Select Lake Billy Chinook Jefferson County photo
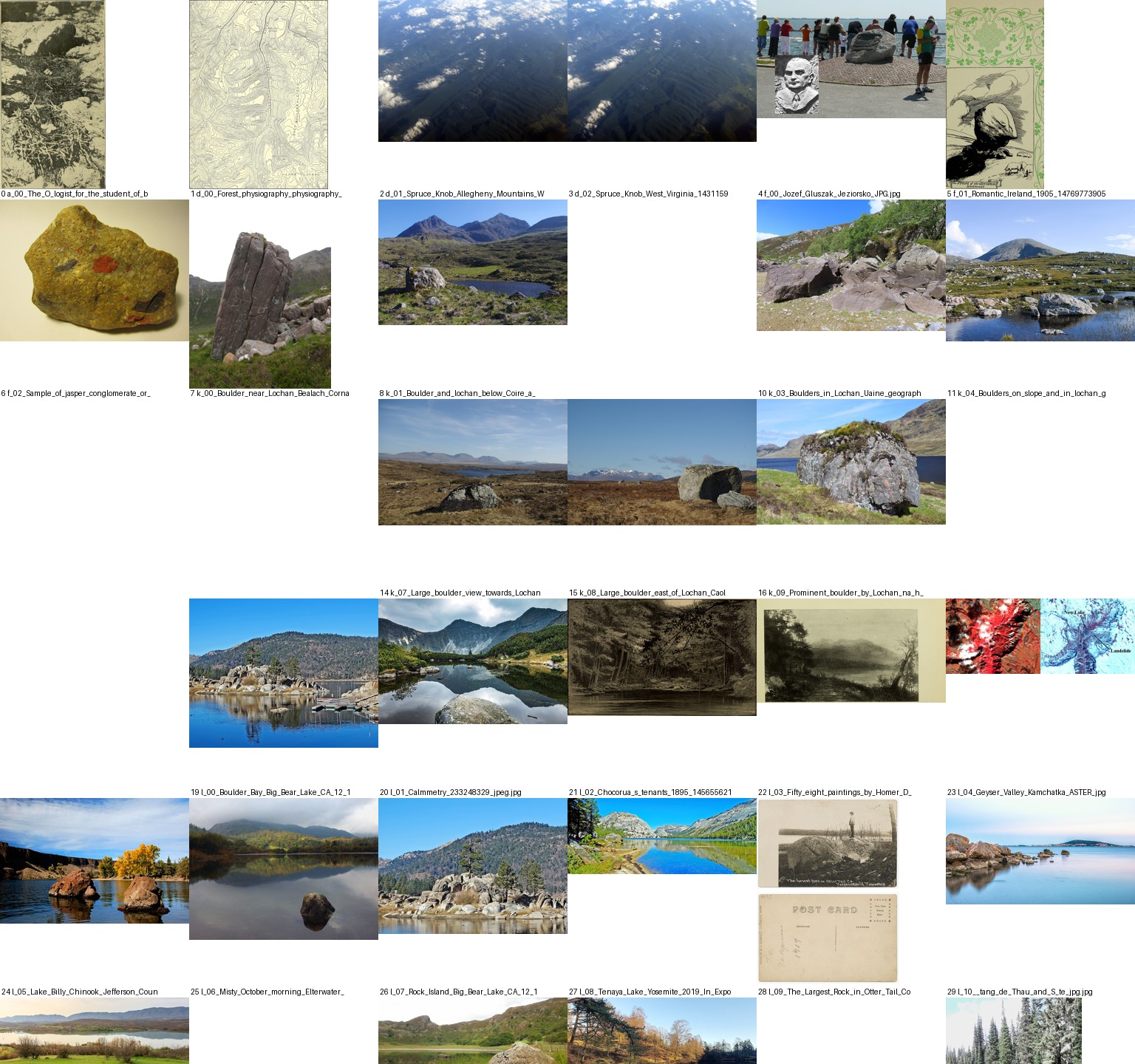The width and height of the screenshot is (1135, 1064). [x=95, y=861]
